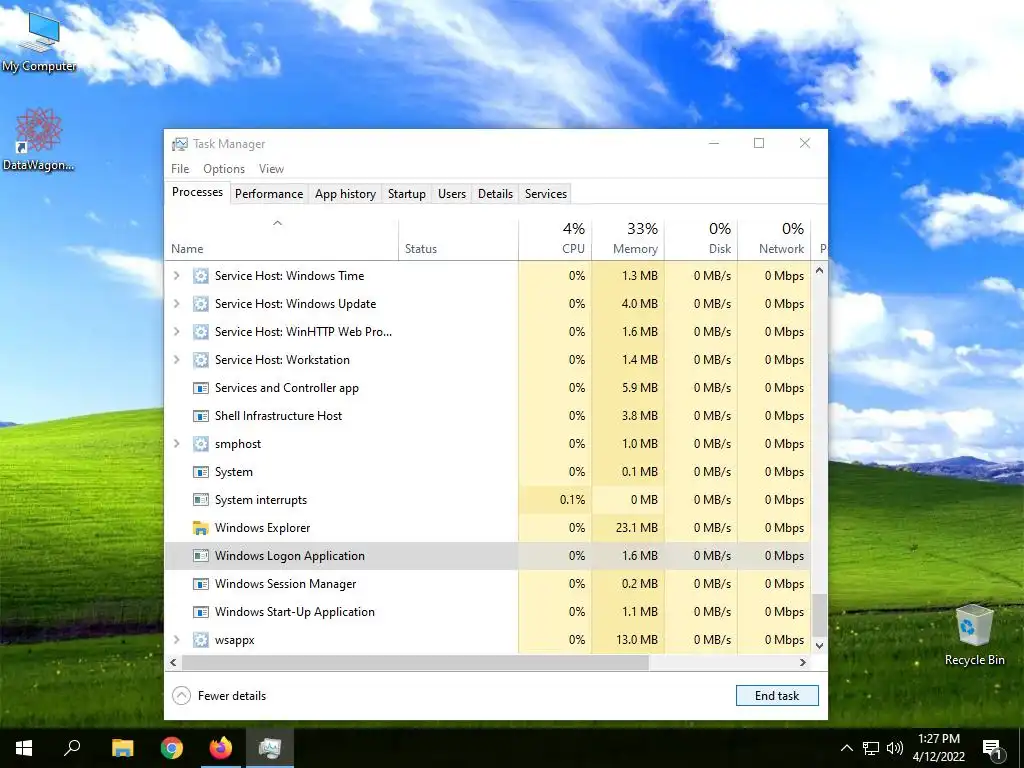Expand the wsappx process group
The height and width of the screenshot is (768, 1024).
(176, 640)
